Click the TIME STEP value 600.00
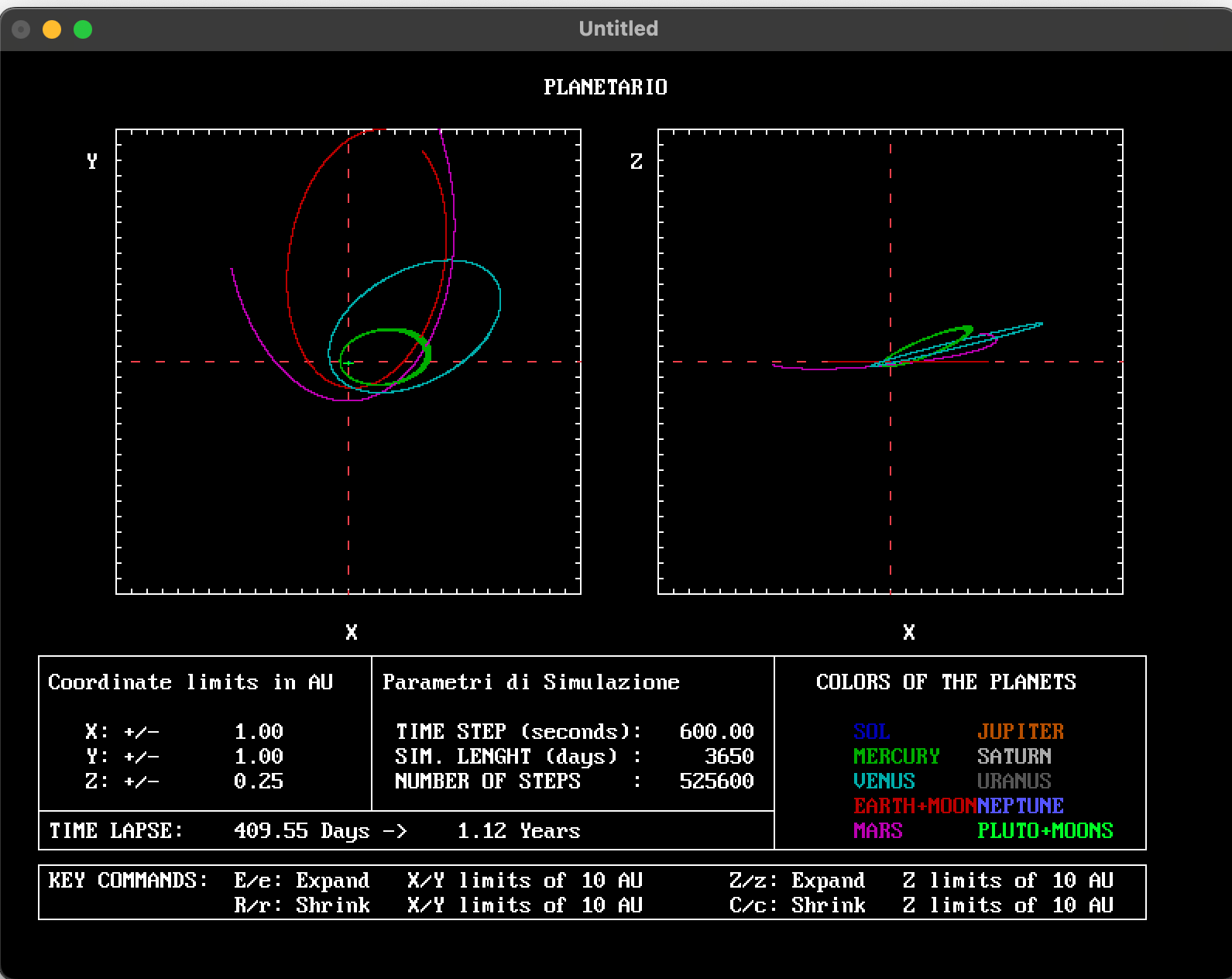The width and height of the screenshot is (1232, 979). (716, 731)
